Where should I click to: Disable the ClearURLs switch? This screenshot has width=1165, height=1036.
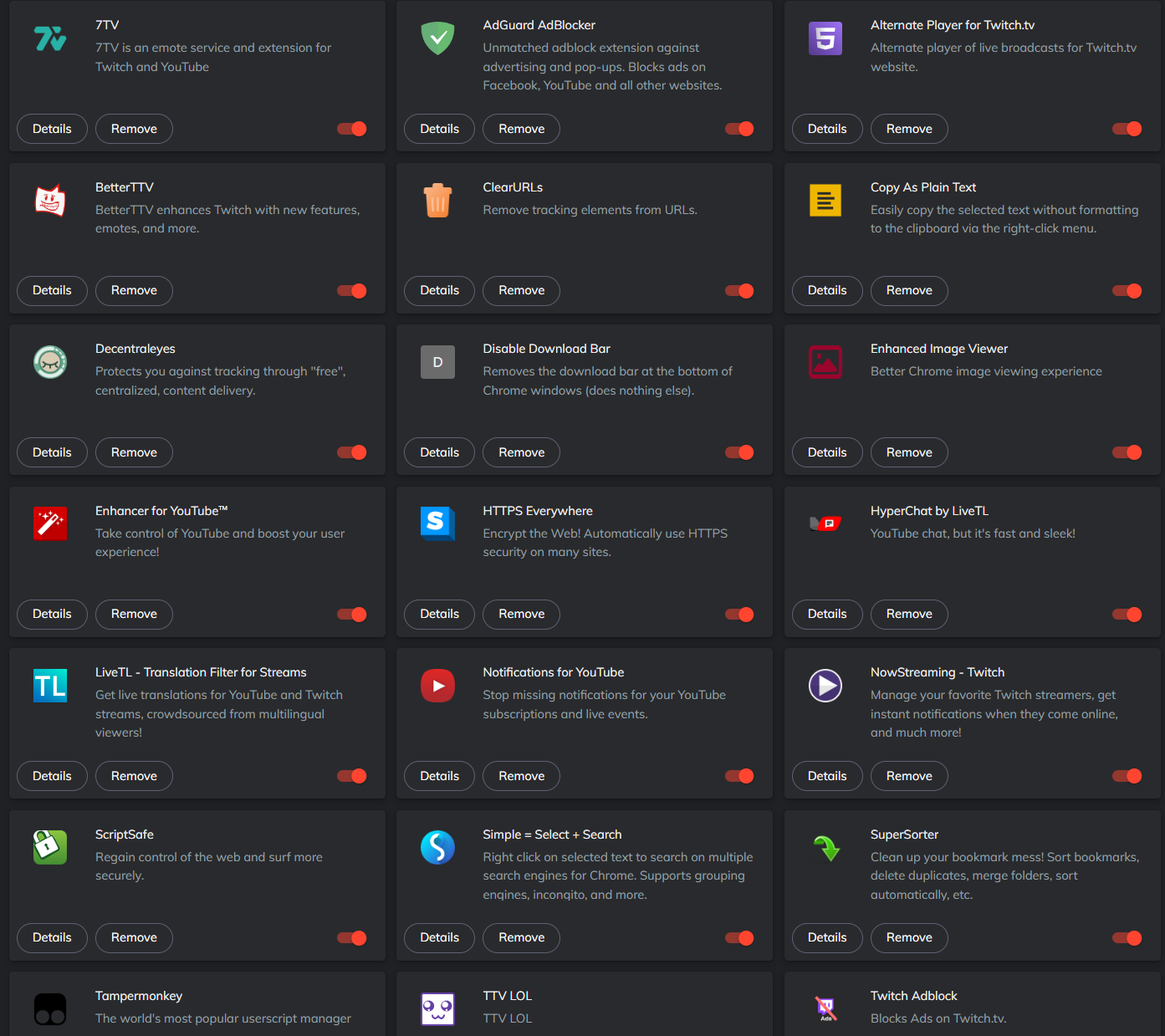click(x=739, y=291)
